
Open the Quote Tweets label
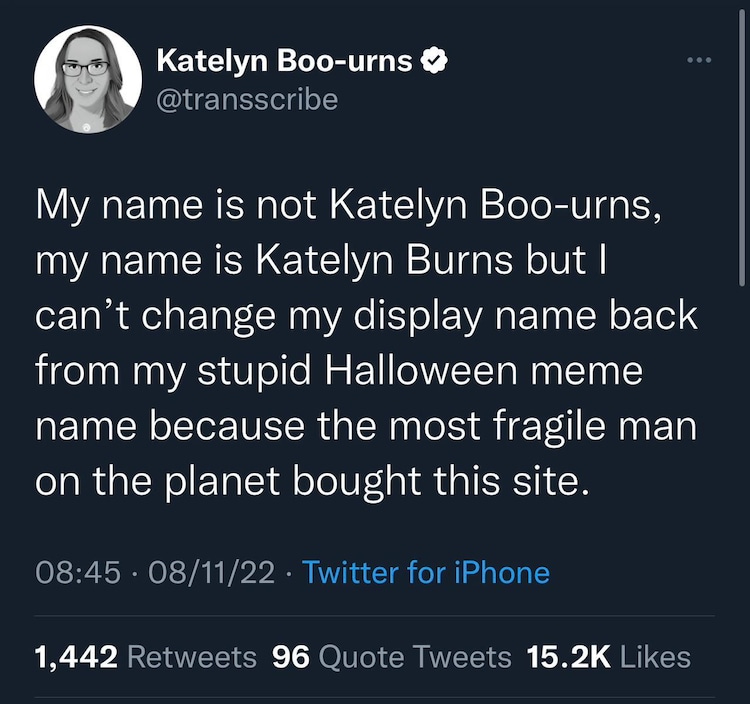tap(415, 657)
